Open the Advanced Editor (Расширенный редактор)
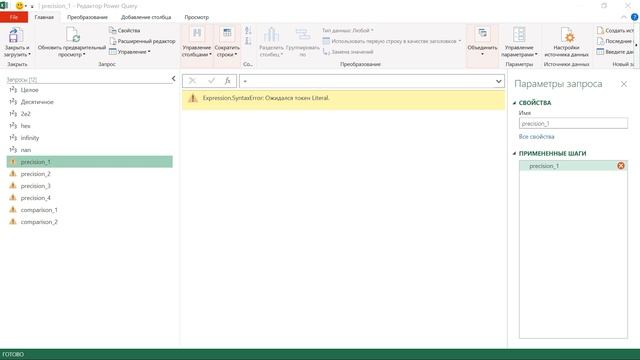Screen dimensions: 640x360 point(142,41)
